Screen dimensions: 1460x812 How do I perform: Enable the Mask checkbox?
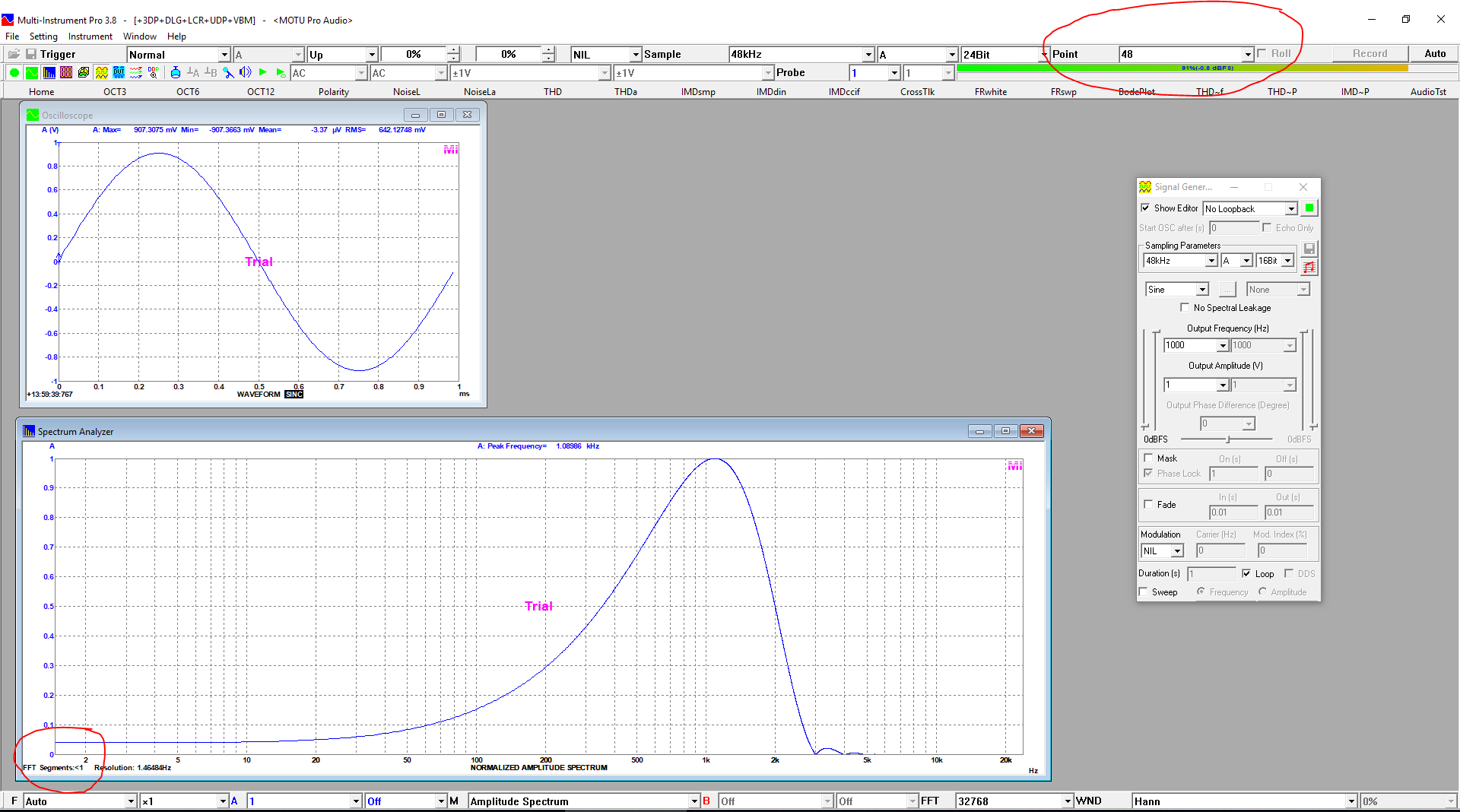click(x=1148, y=458)
